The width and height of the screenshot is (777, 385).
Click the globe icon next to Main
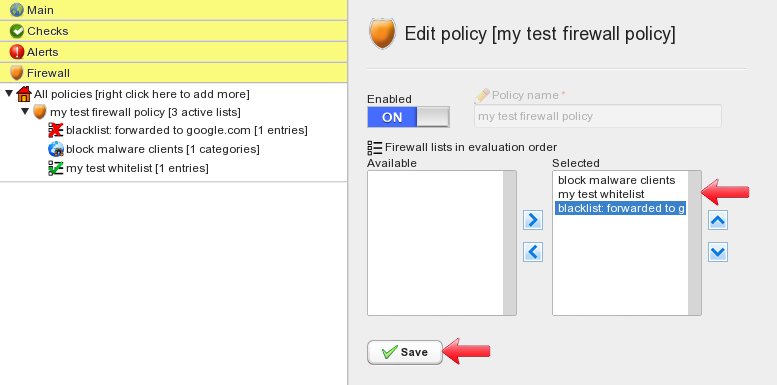pos(17,10)
